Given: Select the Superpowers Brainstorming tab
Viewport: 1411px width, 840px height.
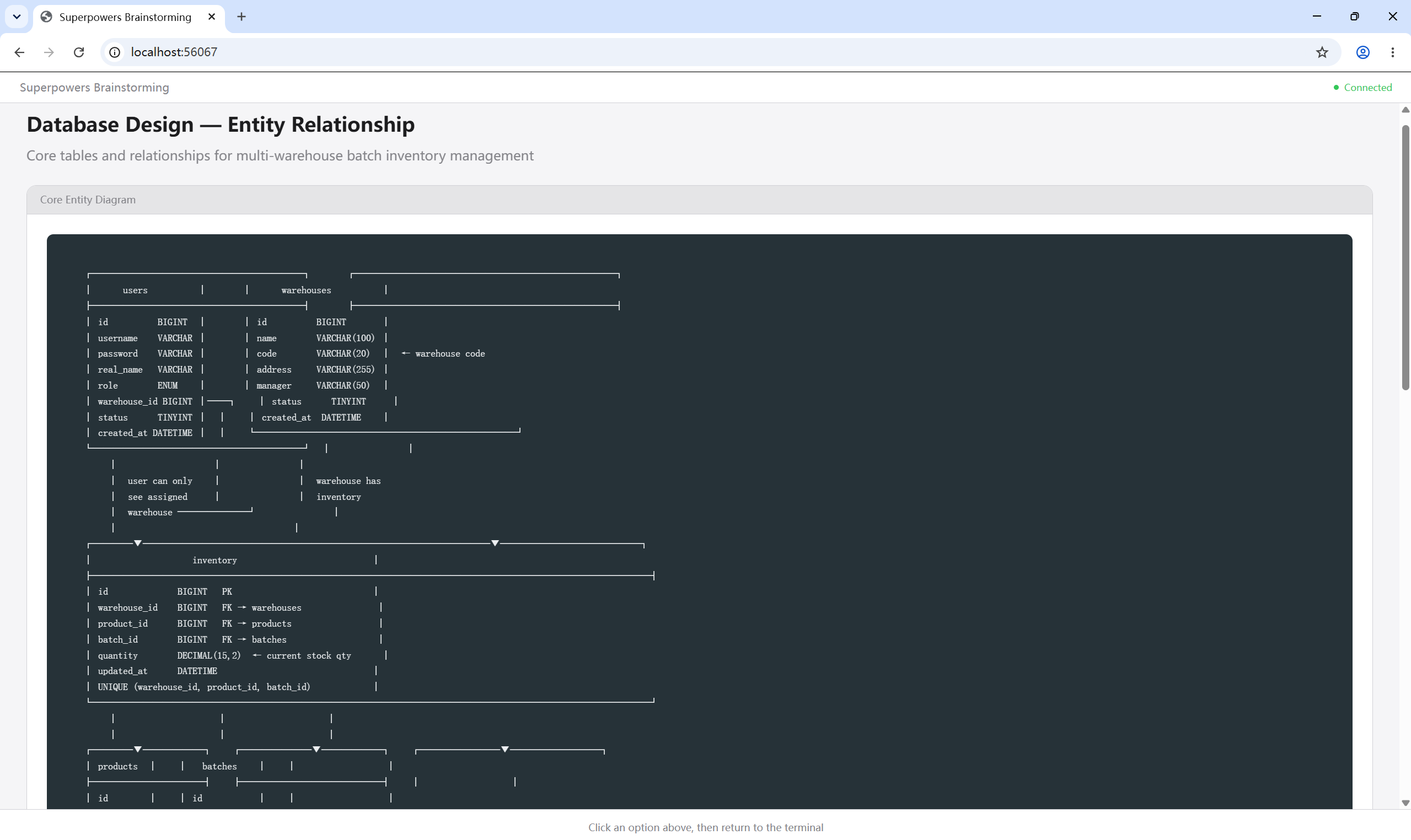Looking at the screenshot, I should (x=129, y=17).
